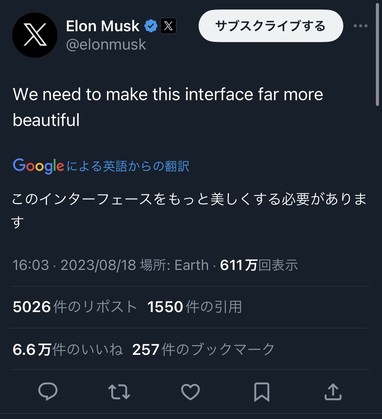
Task: Click the blue verified checkmark badge
Action: 151,26
